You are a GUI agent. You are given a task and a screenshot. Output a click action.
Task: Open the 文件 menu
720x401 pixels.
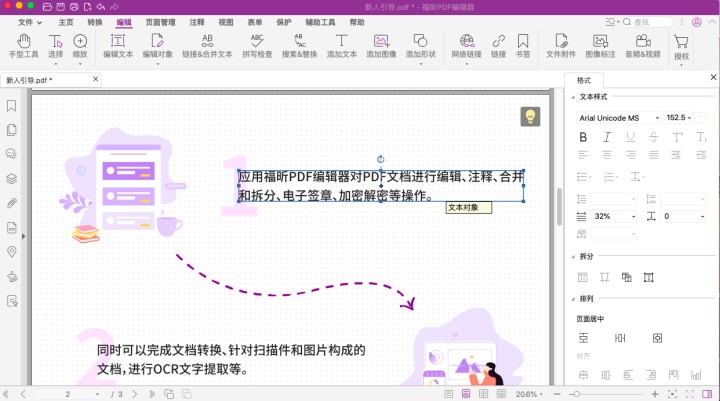30,21
